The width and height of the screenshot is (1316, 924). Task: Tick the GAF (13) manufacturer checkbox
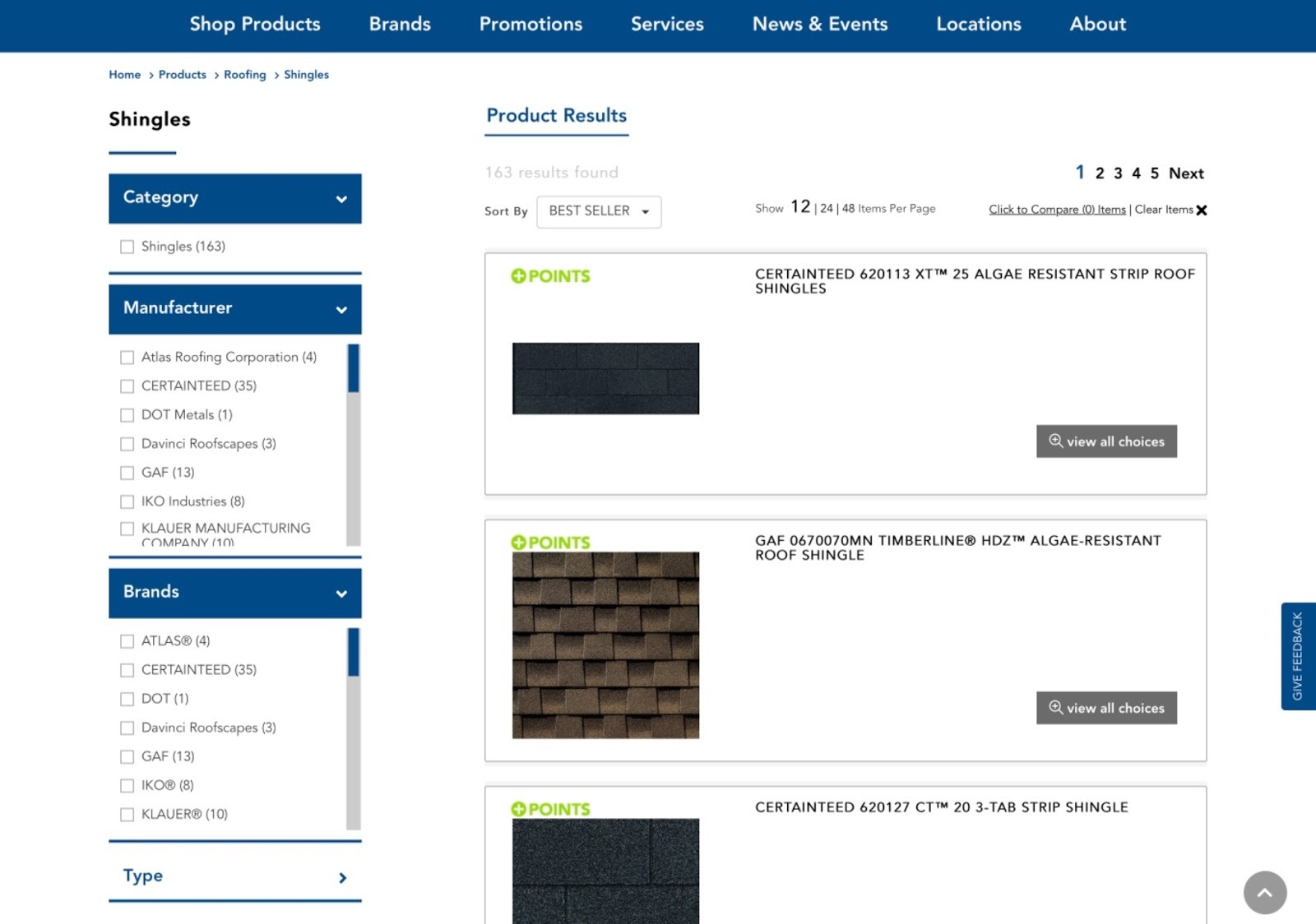(x=127, y=473)
